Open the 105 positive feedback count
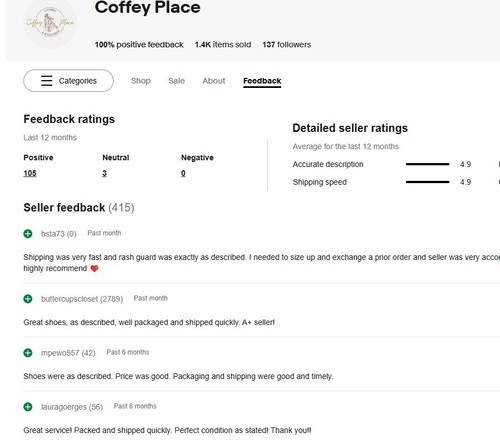 [30, 173]
